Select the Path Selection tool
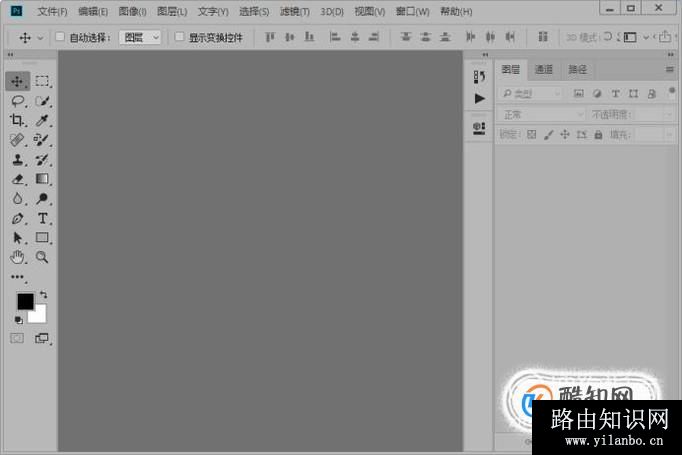The width and height of the screenshot is (682, 455). click(x=17, y=238)
